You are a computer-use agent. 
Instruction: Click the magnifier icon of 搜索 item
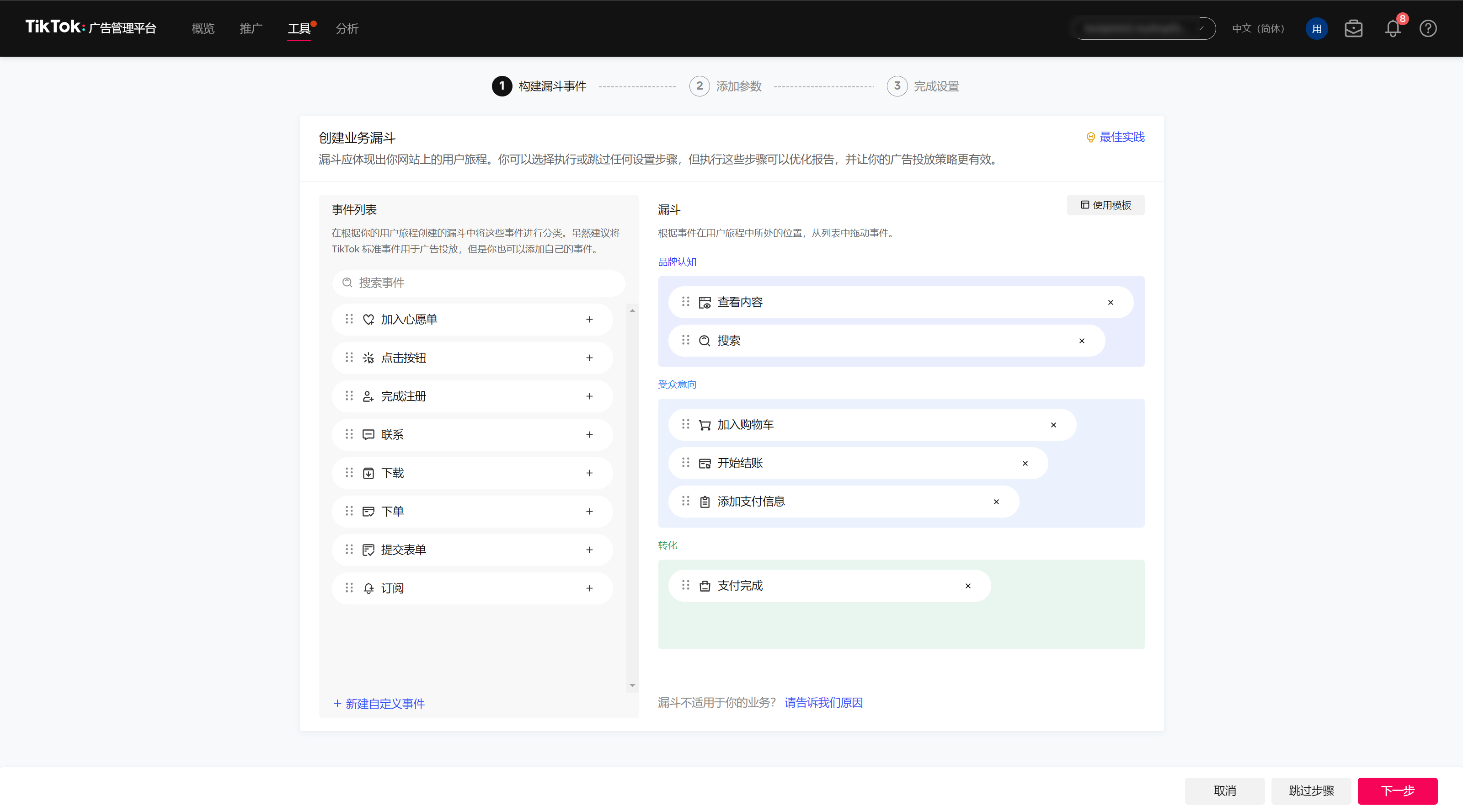tap(705, 341)
